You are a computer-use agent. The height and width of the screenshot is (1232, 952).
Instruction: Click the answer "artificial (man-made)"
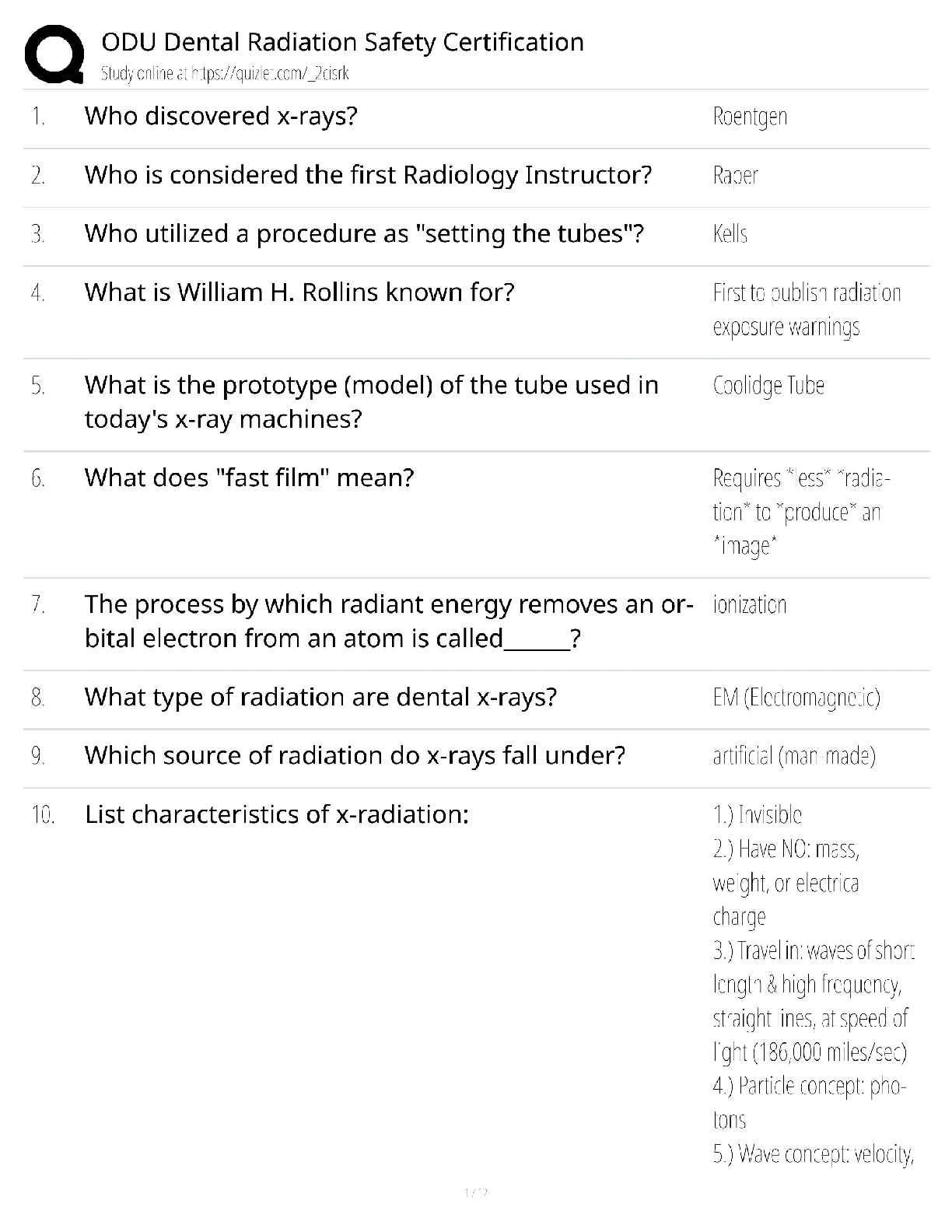click(794, 756)
